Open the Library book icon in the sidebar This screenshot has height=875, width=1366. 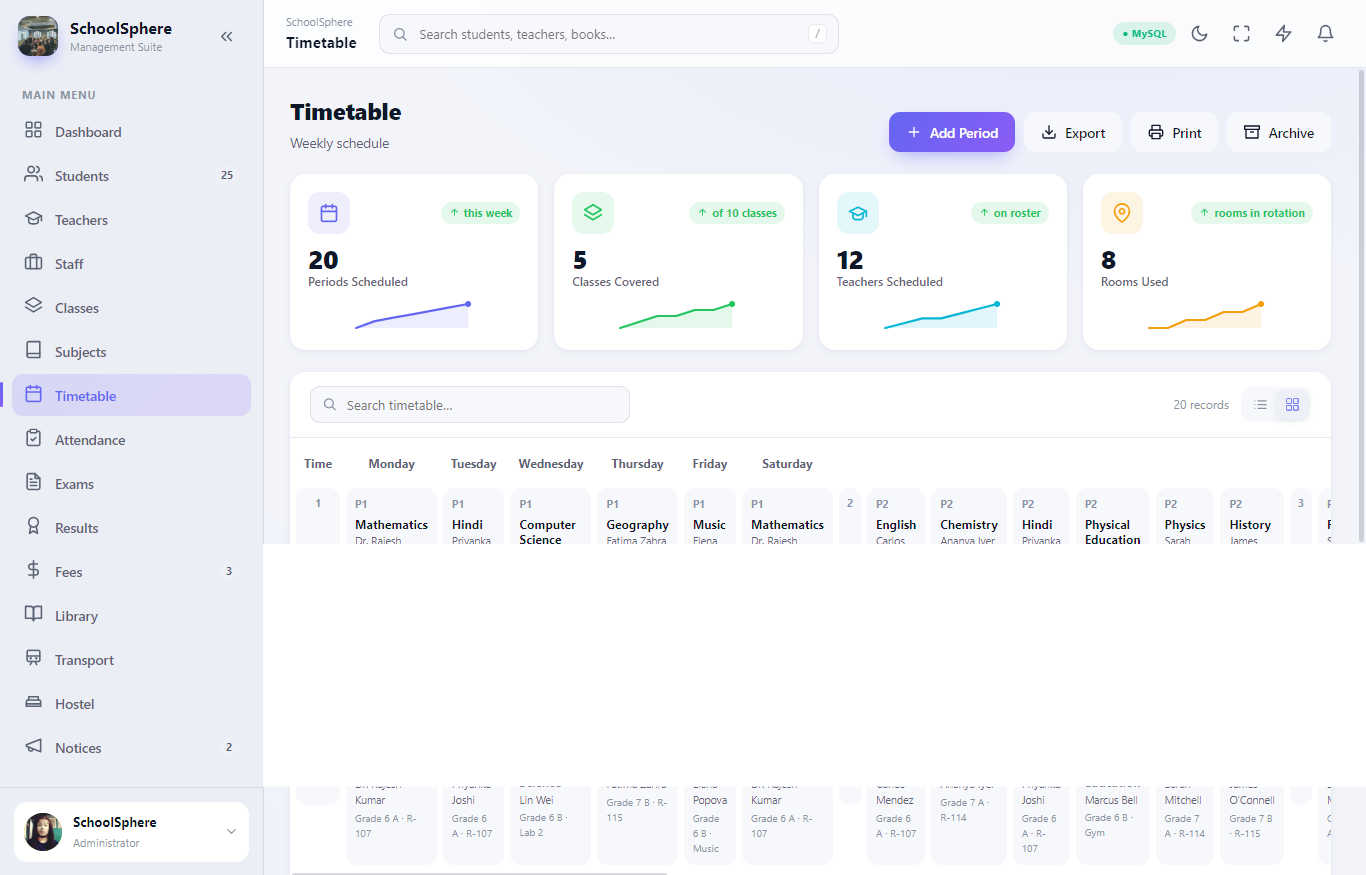tap(34, 615)
